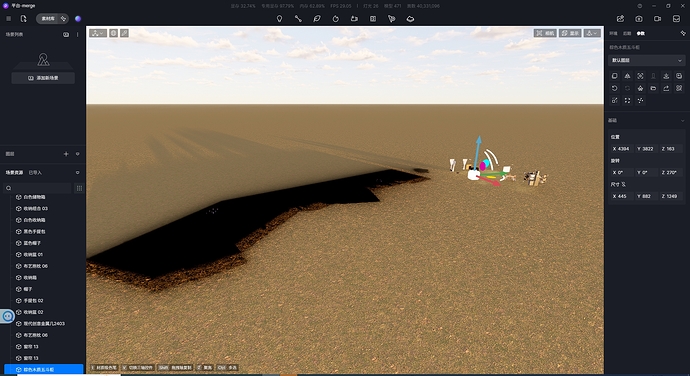Toggle the size proportion lock icon
This screenshot has width=690, height=376.
tap(624, 184)
